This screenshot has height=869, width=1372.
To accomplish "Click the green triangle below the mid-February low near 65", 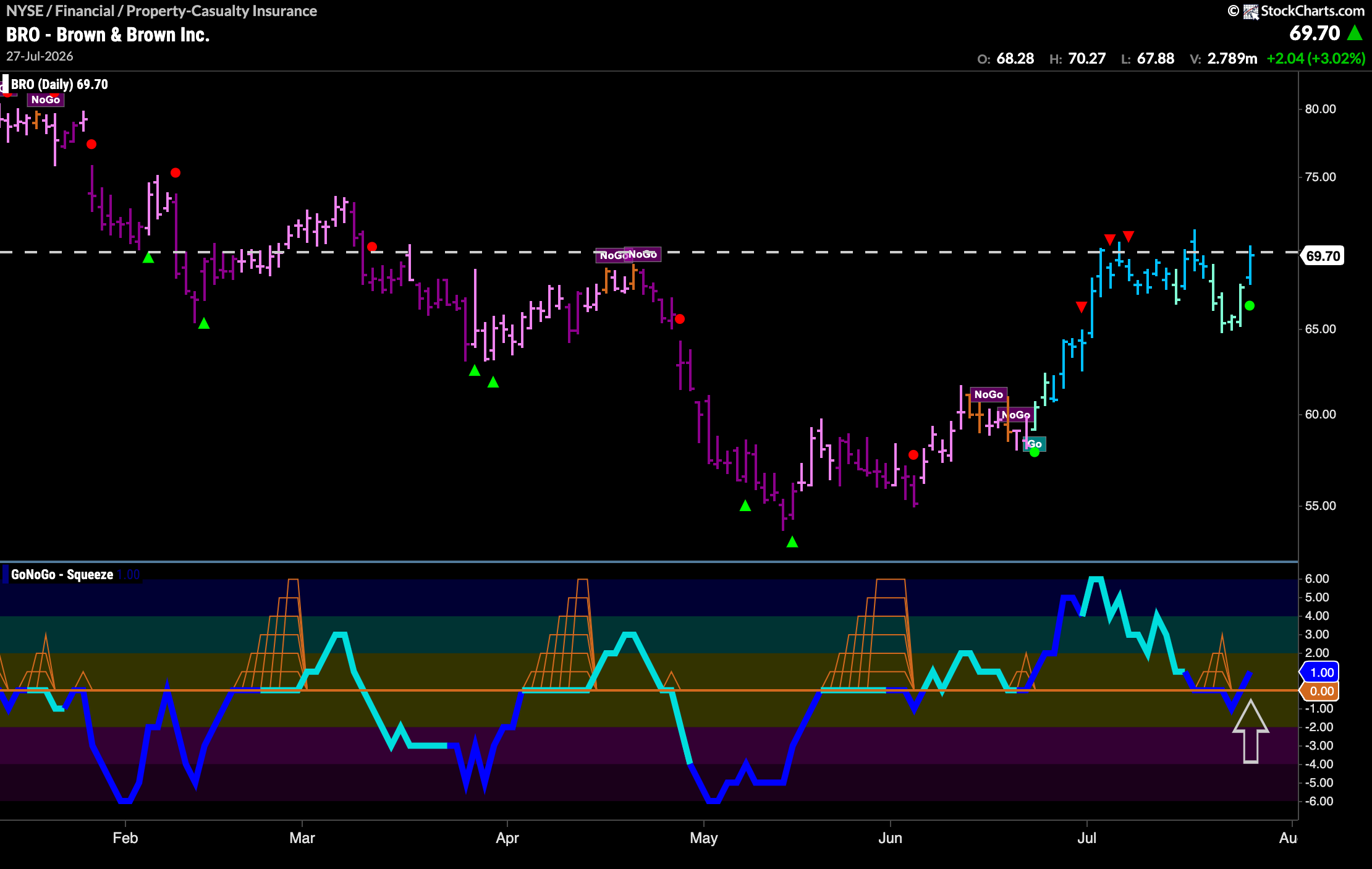I will 204,323.
